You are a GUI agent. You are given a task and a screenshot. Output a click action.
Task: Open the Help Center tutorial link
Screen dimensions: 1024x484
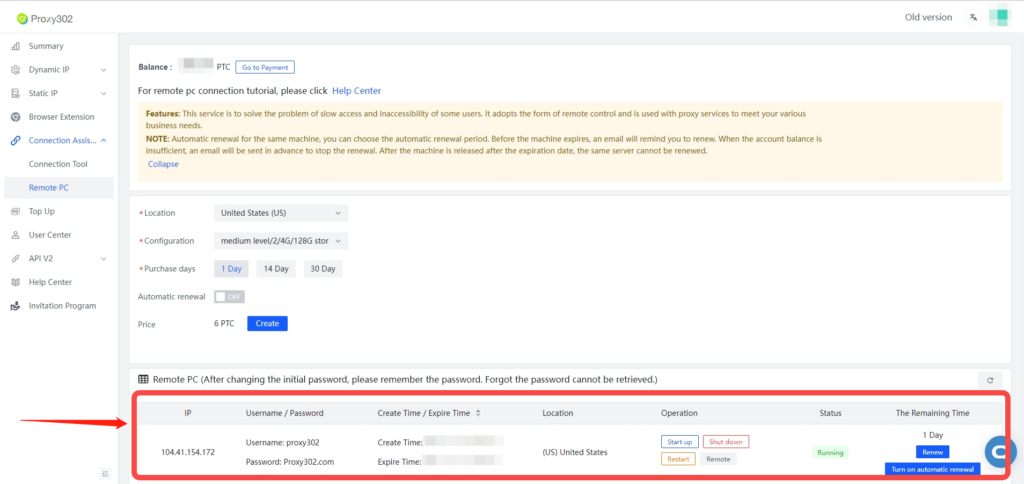tap(357, 91)
